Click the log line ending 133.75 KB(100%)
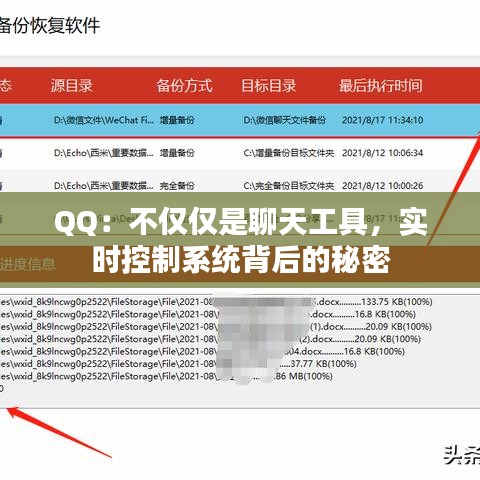 coord(216,302)
